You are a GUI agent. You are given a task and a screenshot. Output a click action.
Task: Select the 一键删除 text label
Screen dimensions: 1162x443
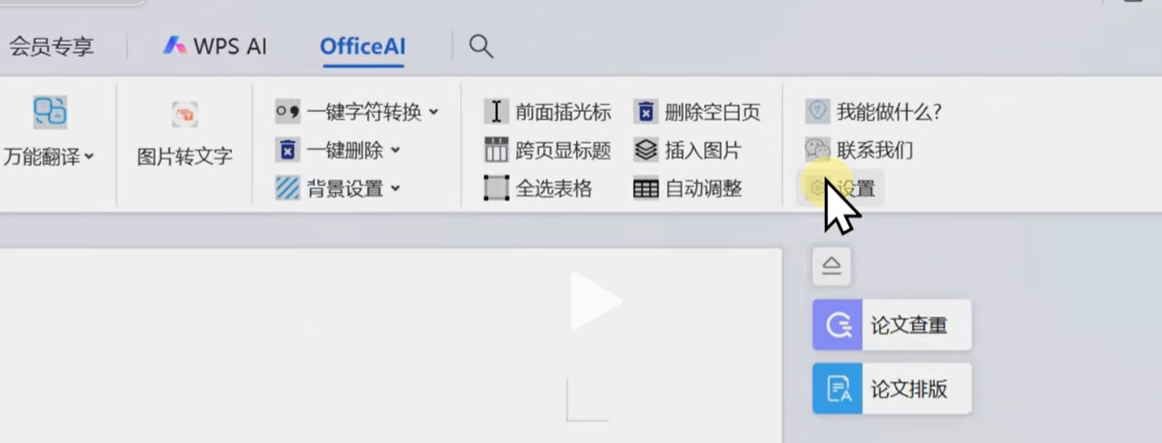[x=345, y=150]
